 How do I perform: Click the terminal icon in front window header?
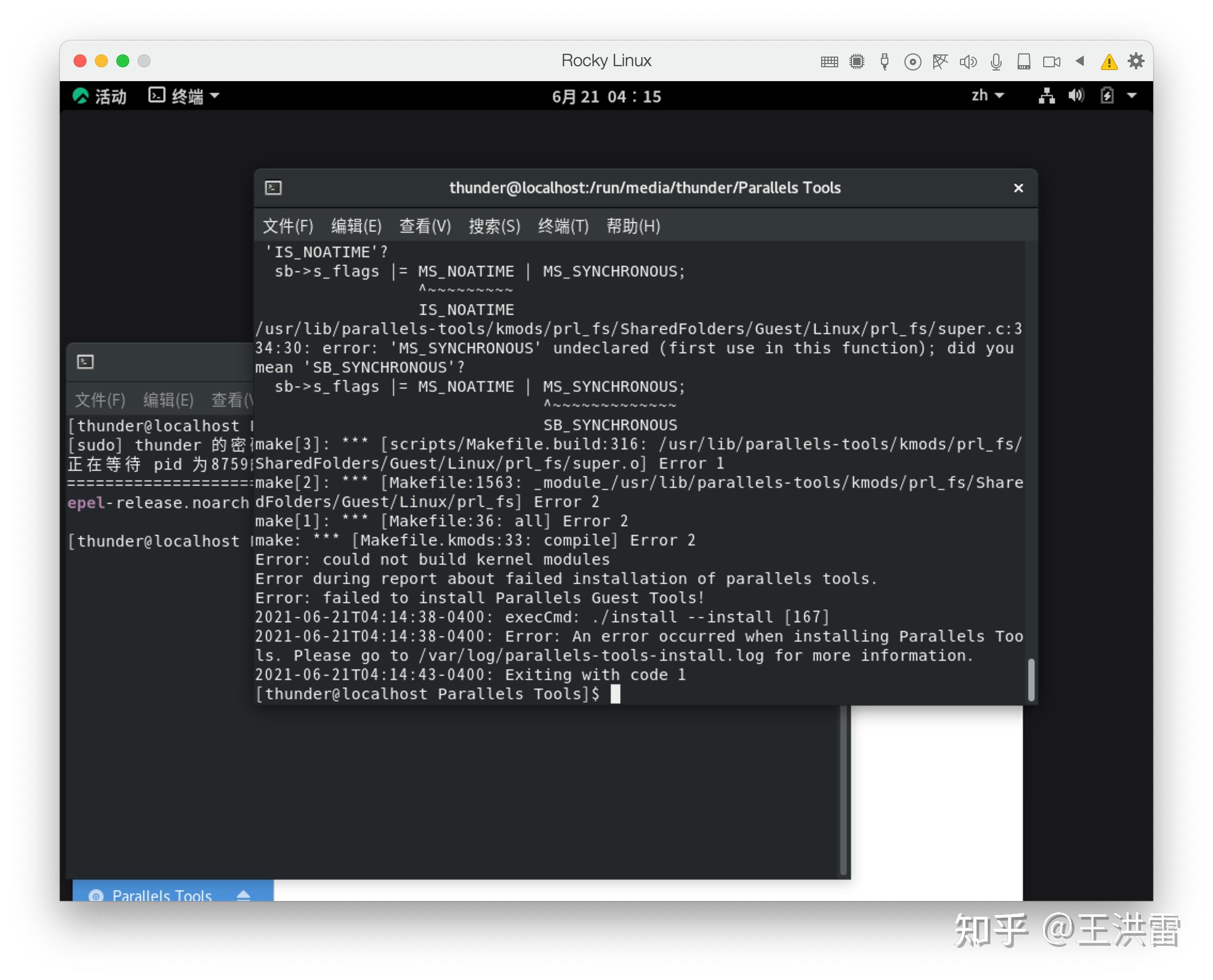pyautogui.click(x=273, y=187)
